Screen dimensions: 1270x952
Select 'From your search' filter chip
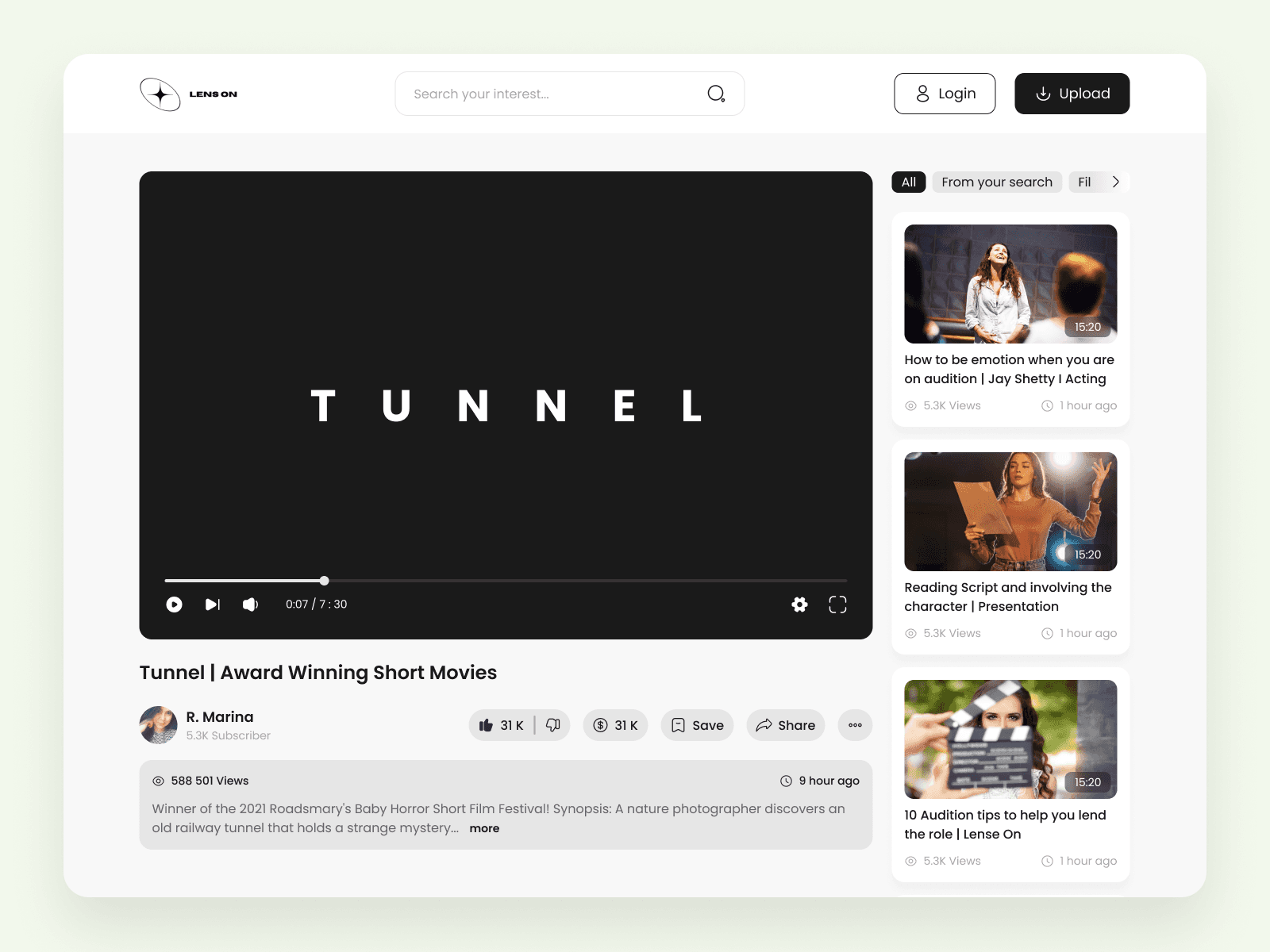point(997,182)
